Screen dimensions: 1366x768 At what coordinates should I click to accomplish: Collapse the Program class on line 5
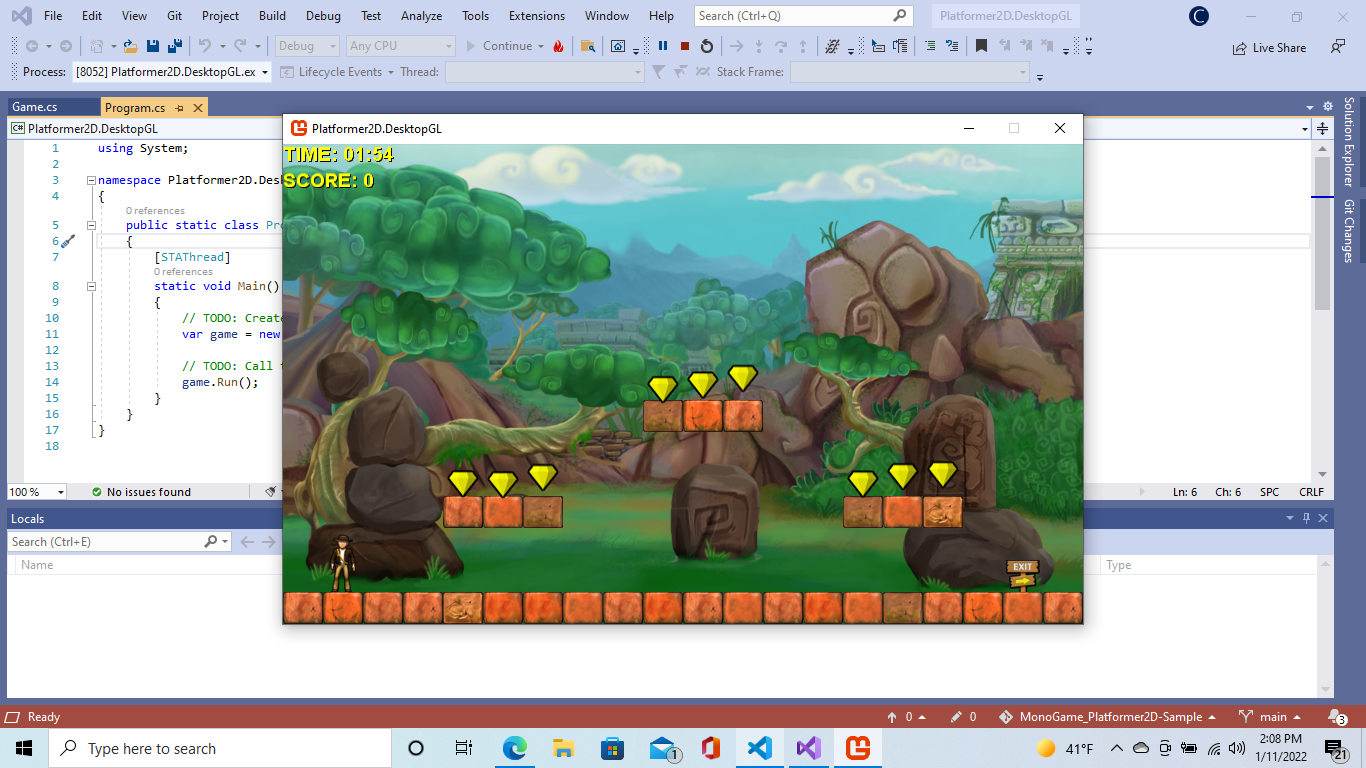[x=92, y=225]
